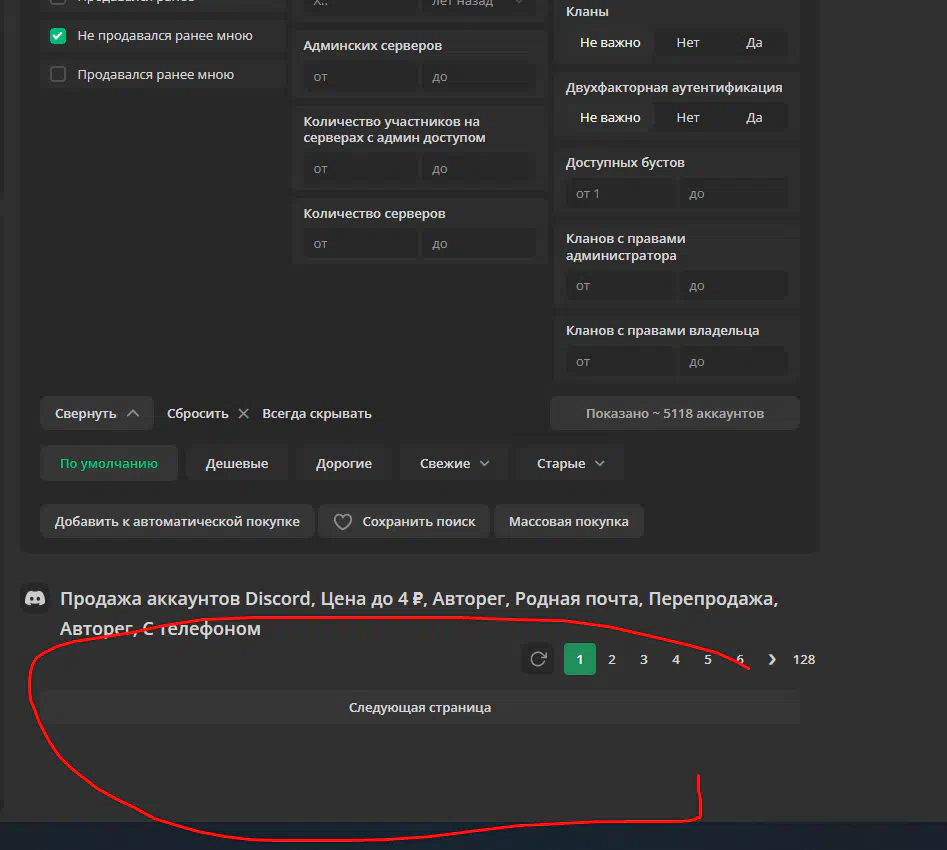
Task: Focus 'от' field under Количество серверов
Action: click(361, 244)
